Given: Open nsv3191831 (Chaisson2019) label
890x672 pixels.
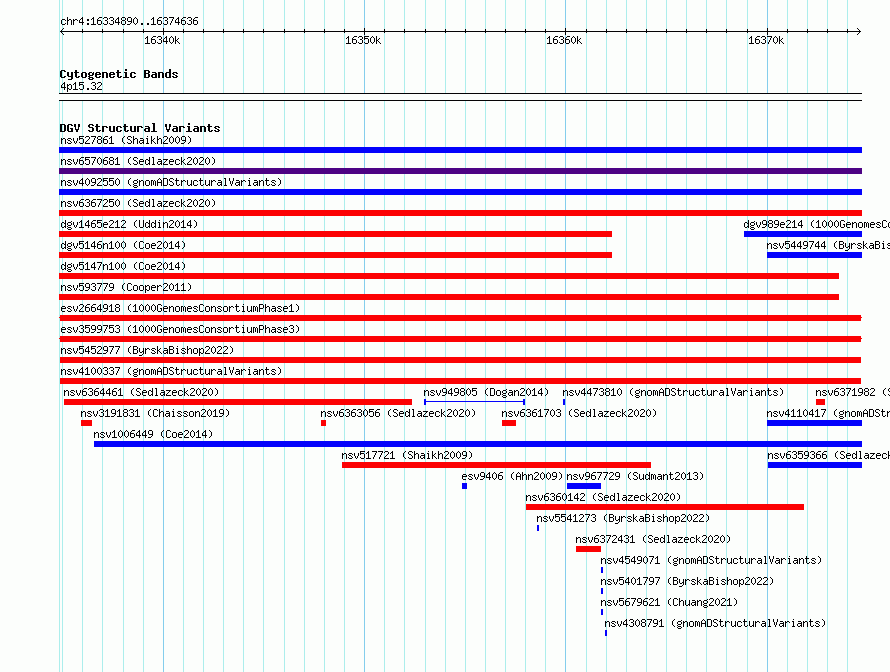Looking at the screenshot, I should [155, 413].
